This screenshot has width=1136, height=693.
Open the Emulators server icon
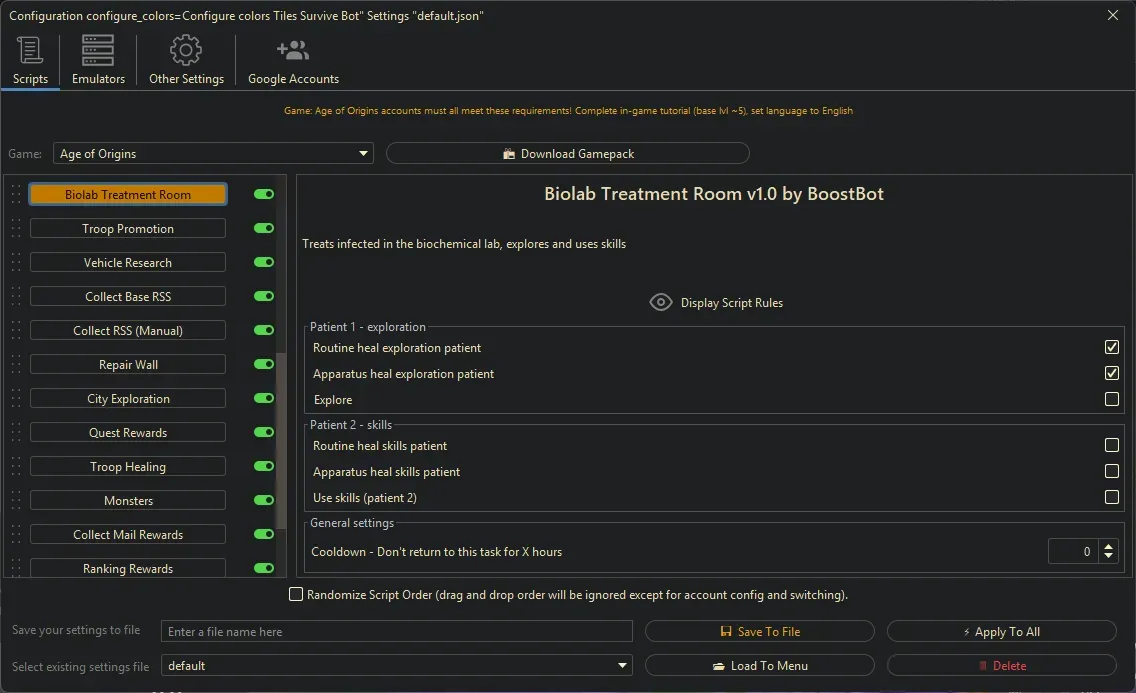coord(98,50)
